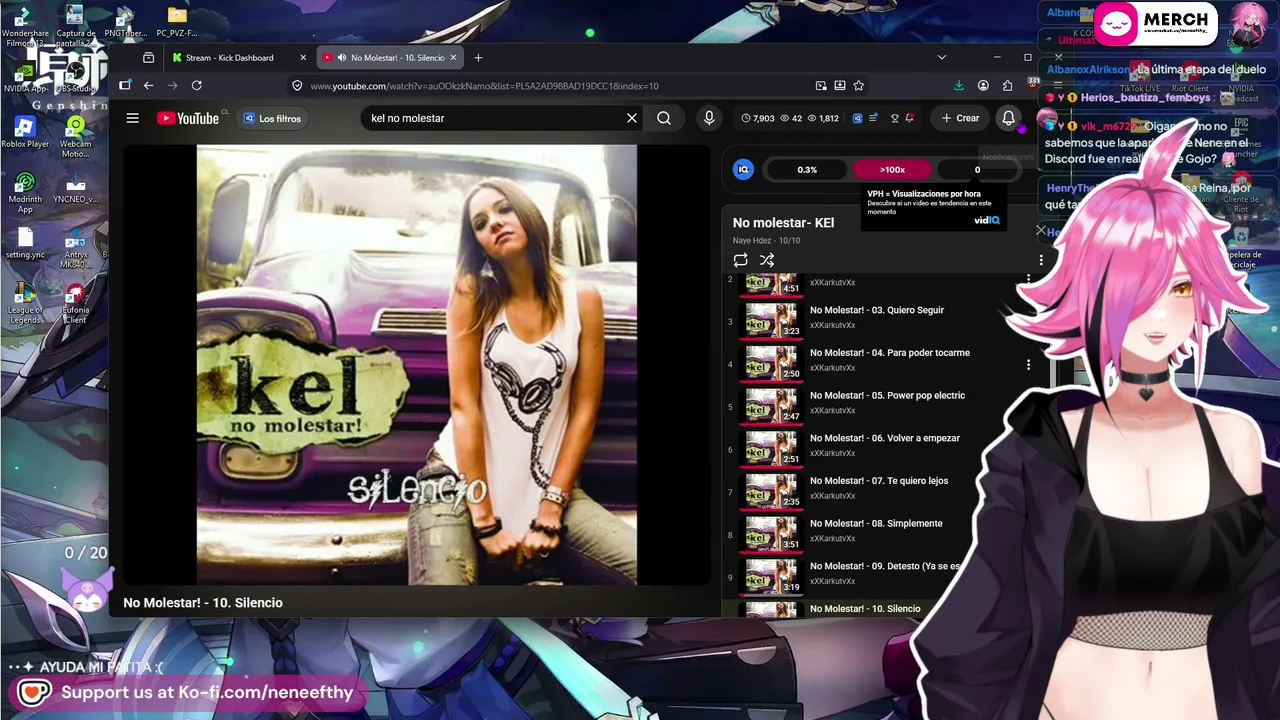The height and width of the screenshot is (720, 1280).
Task: Toggle playlist shuffle icon
Action: tap(767, 260)
